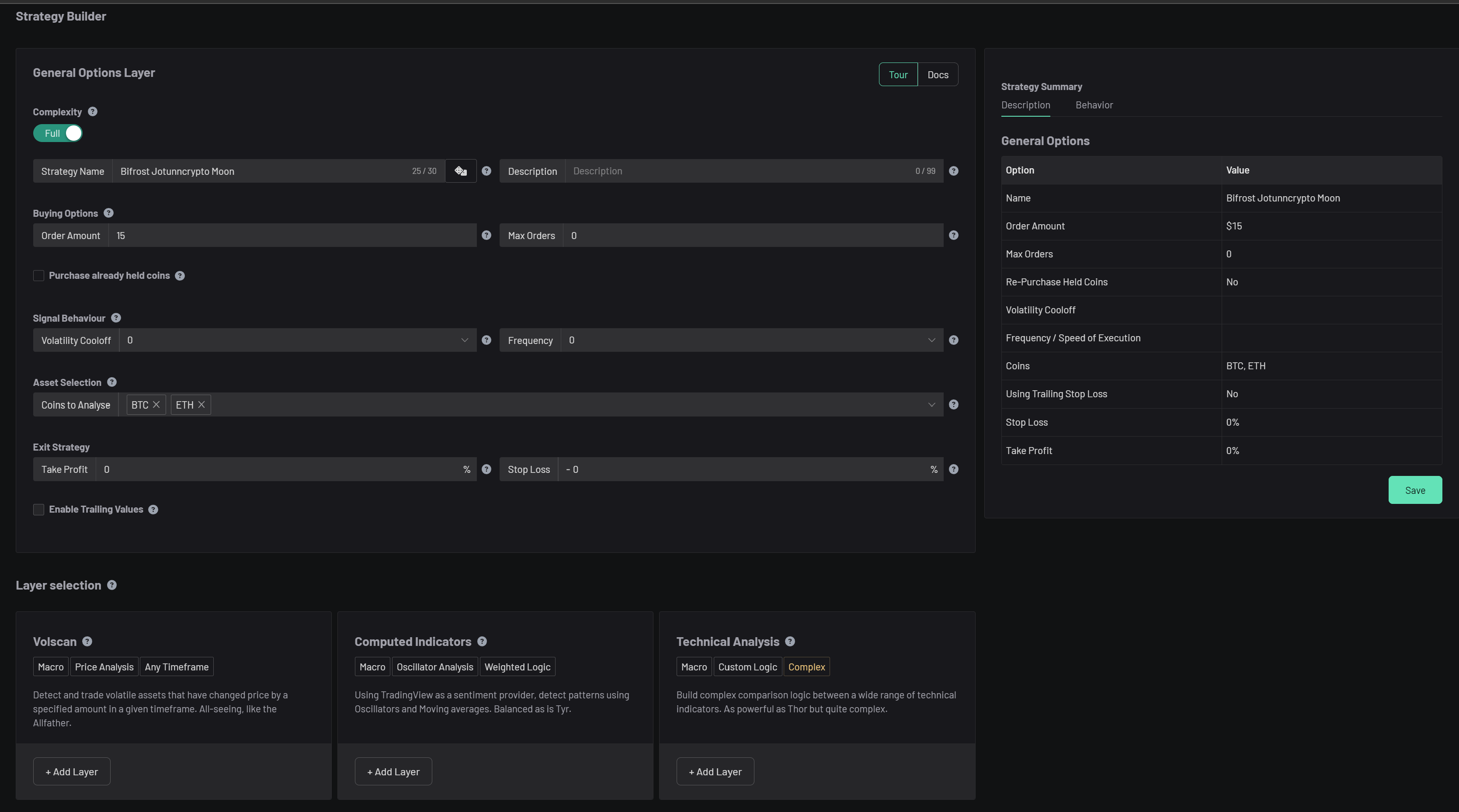Click Buying Options help icon
Viewport: 1459px width, 812px height.
(109, 213)
